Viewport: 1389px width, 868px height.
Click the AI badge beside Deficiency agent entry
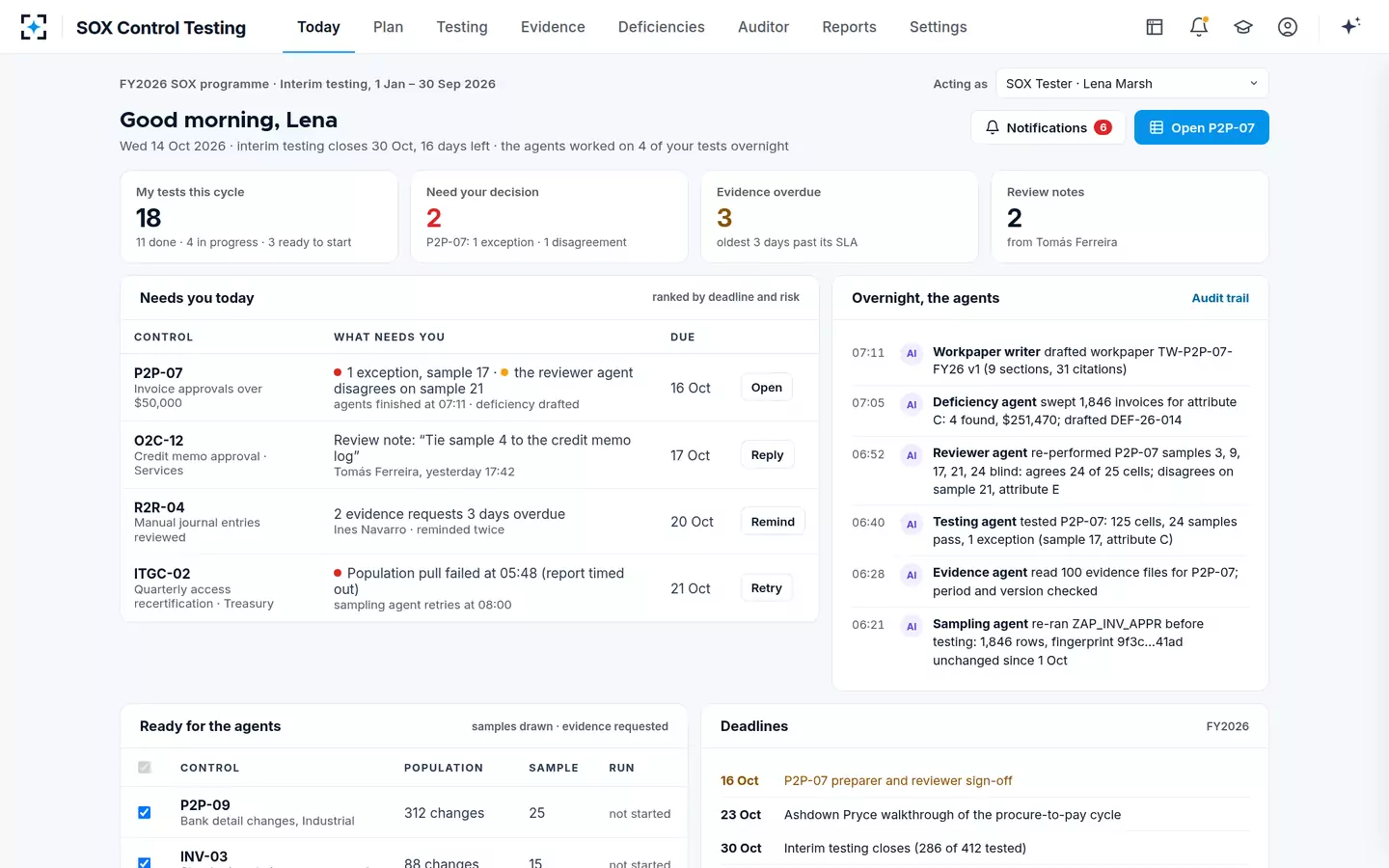click(x=911, y=404)
